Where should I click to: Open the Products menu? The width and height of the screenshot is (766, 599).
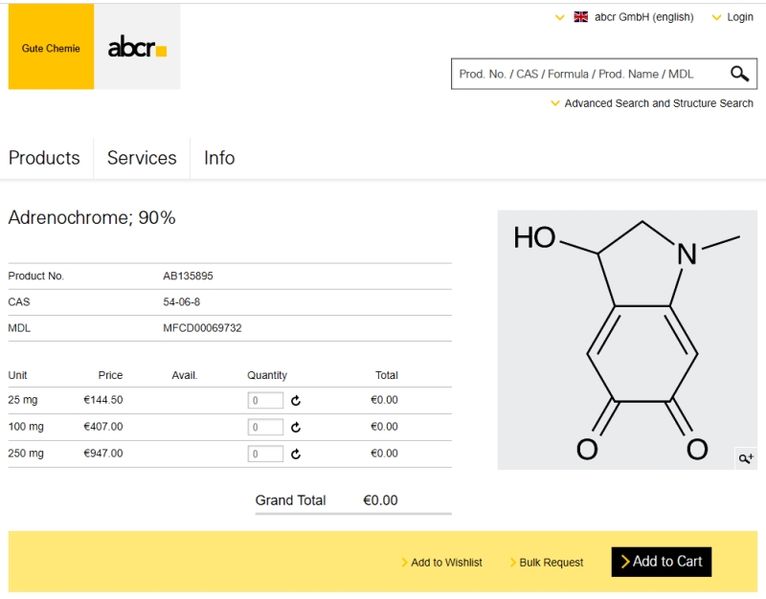pos(44,158)
